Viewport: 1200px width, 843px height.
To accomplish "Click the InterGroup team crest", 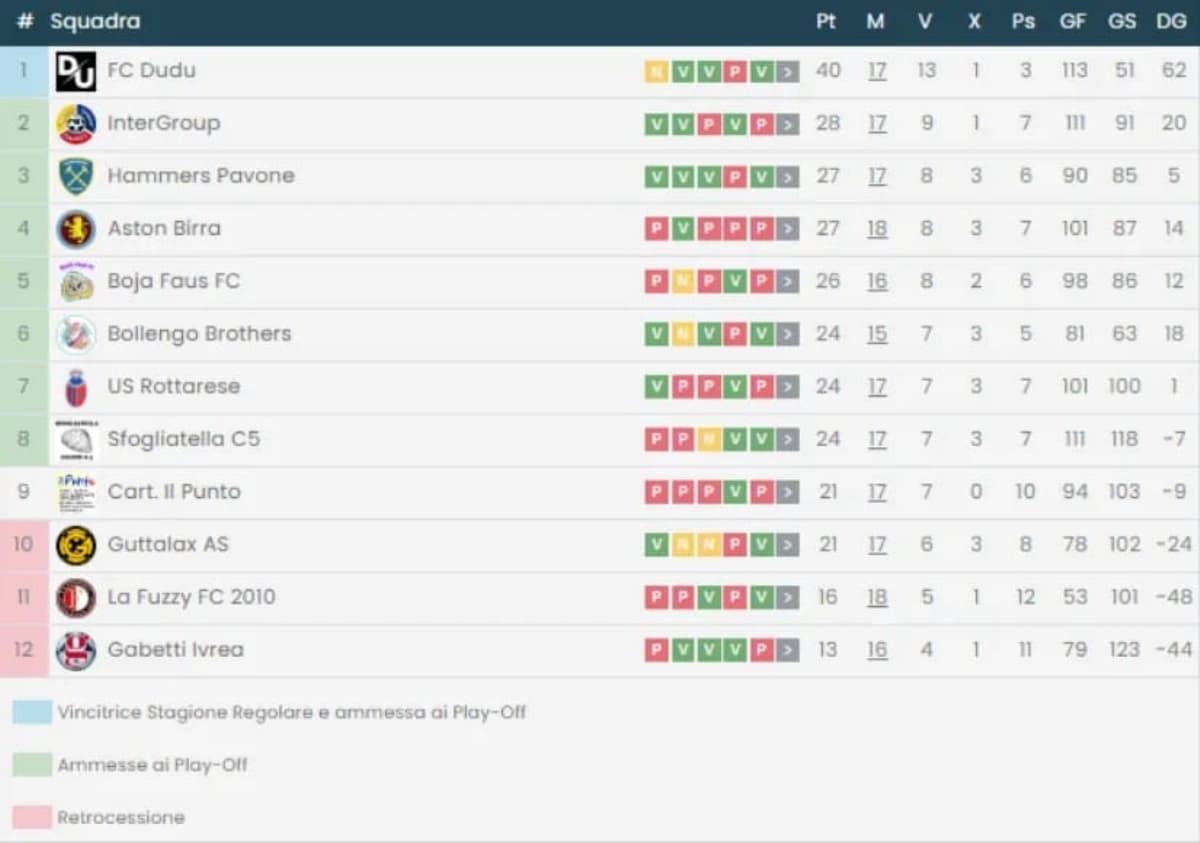I will 76,124.
